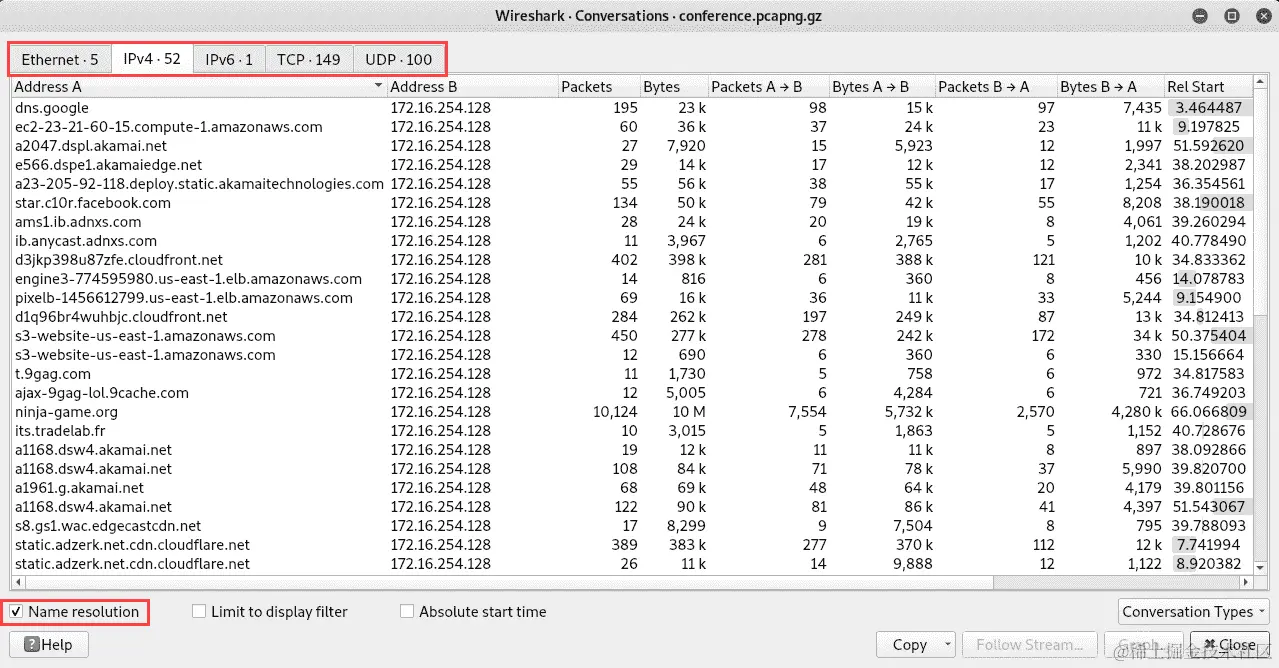The image size is (1279, 668).
Task: Select the d3jkp398u87zfe.cloudfront.net row
Action: 632,260
